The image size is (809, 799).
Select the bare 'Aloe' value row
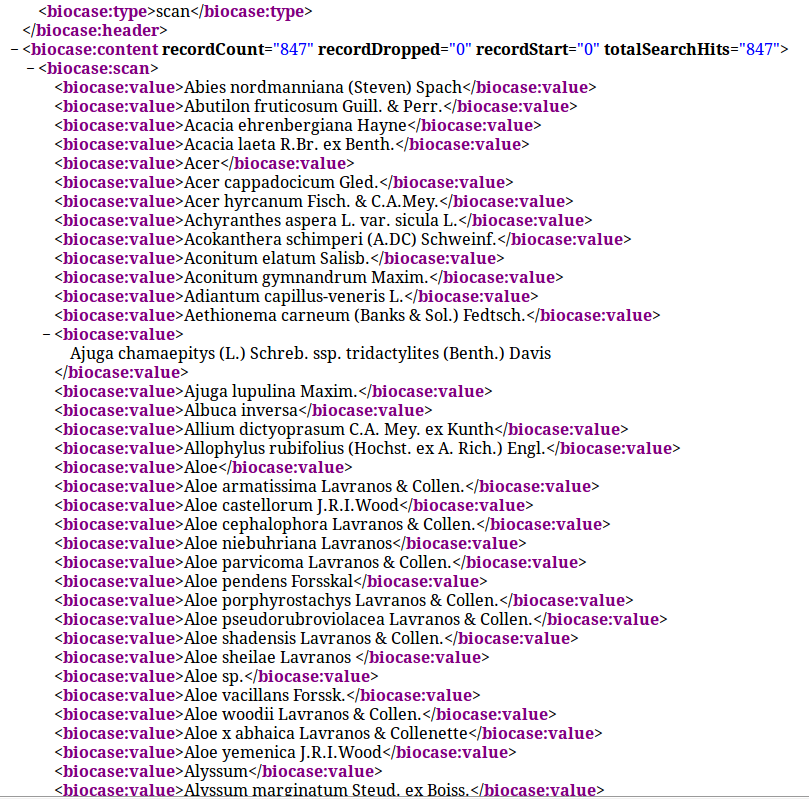(203, 468)
